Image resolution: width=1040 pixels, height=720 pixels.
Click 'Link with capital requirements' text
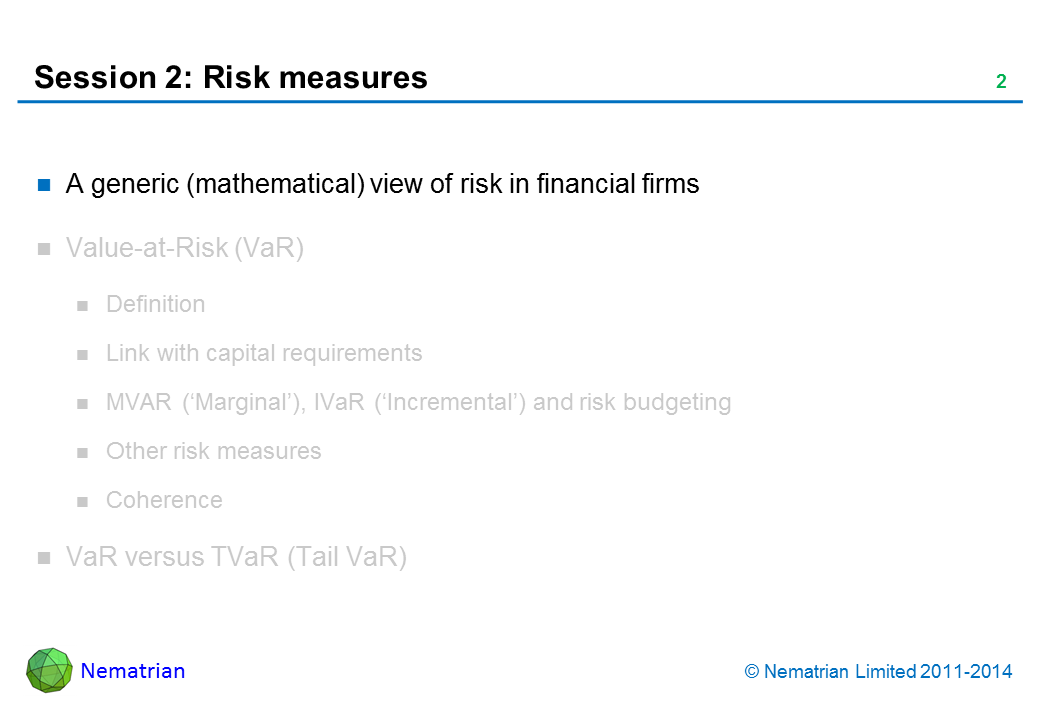(264, 353)
